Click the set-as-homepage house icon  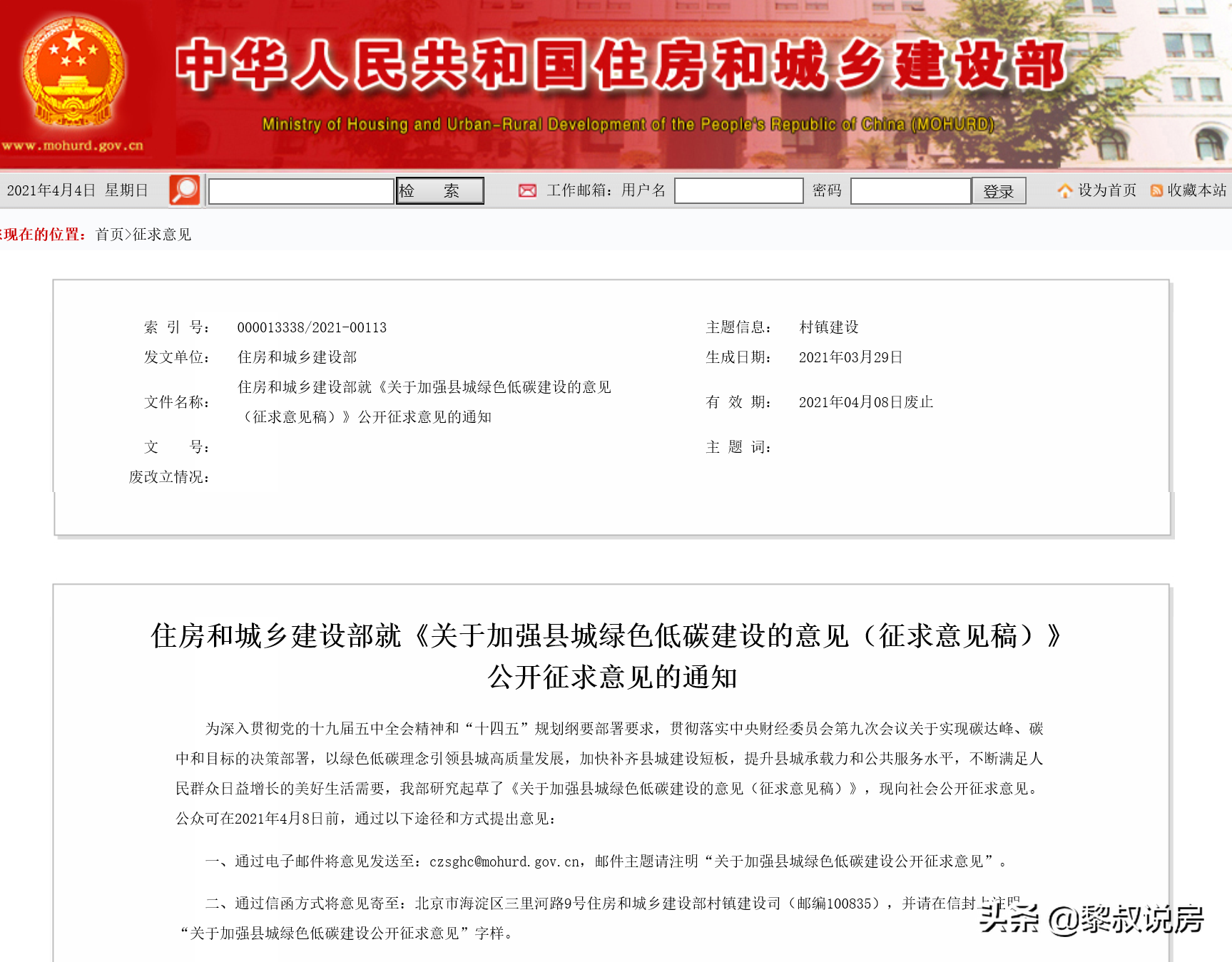tap(1065, 190)
